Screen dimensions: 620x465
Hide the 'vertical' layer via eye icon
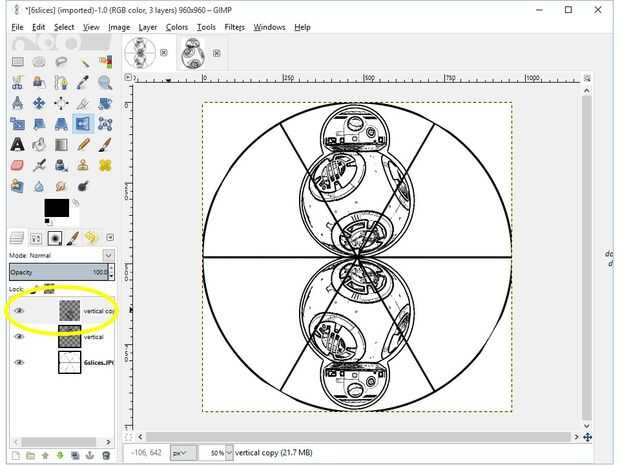click(x=19, y=336)
